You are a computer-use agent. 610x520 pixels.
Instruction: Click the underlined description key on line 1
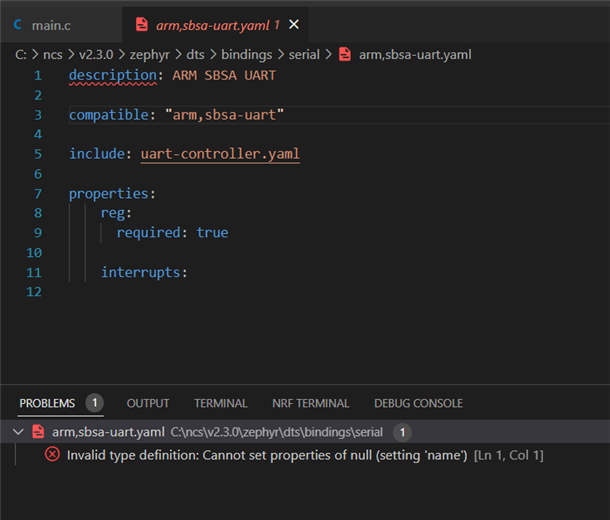(113, 75)
